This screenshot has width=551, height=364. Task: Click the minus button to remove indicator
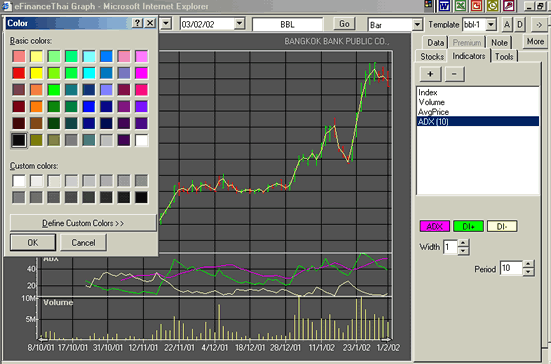[454, 74]
